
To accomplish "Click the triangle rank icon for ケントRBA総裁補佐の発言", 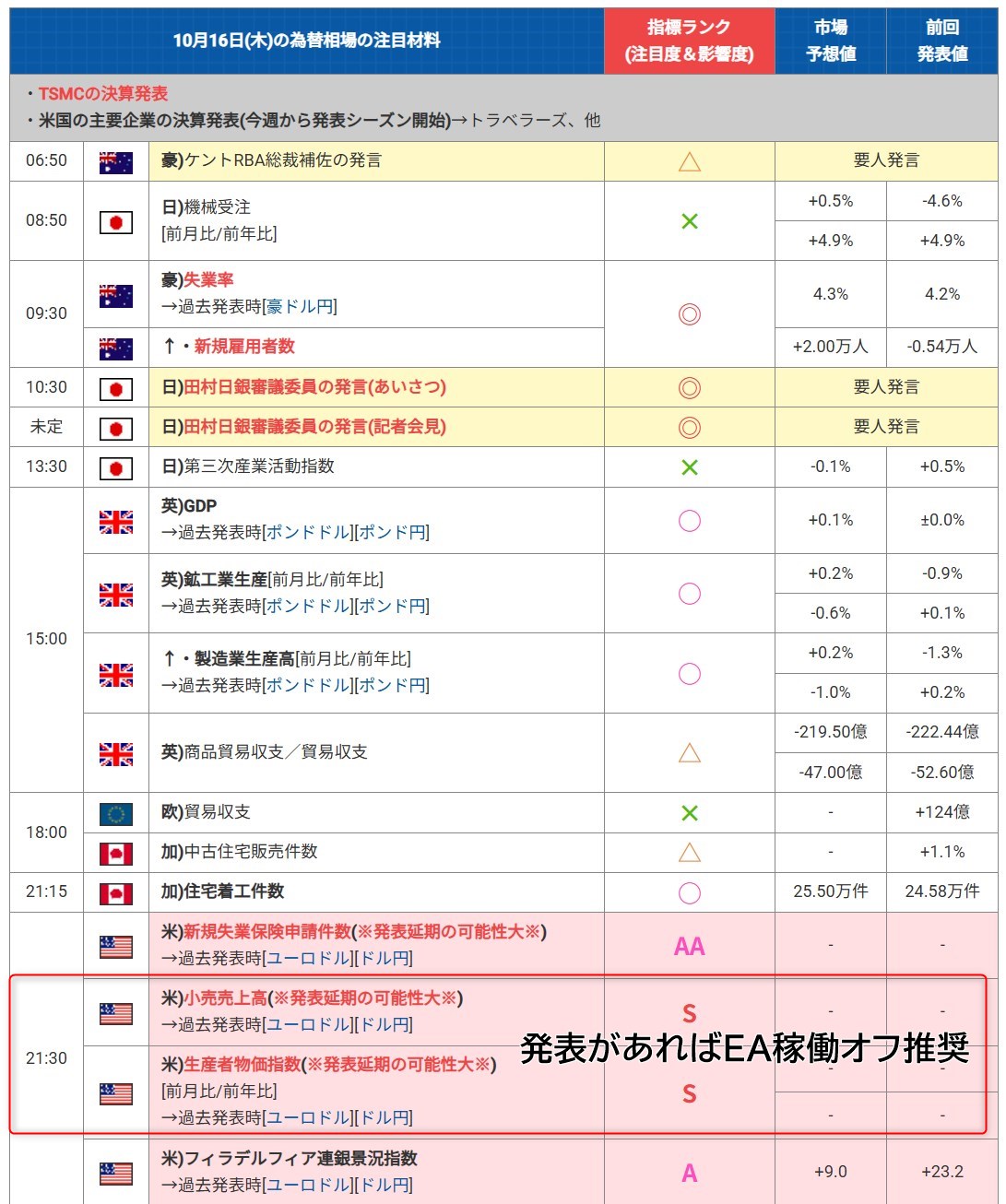I will [x=689, y=162].
